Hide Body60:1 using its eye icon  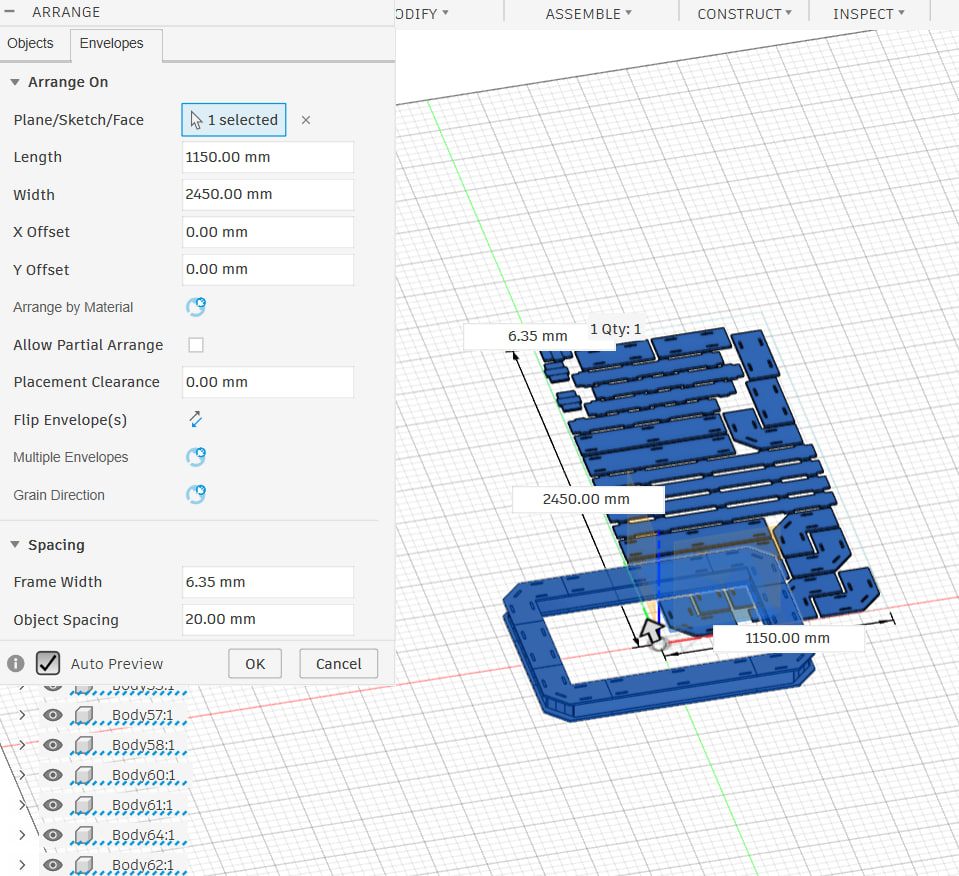pos(53,774)
